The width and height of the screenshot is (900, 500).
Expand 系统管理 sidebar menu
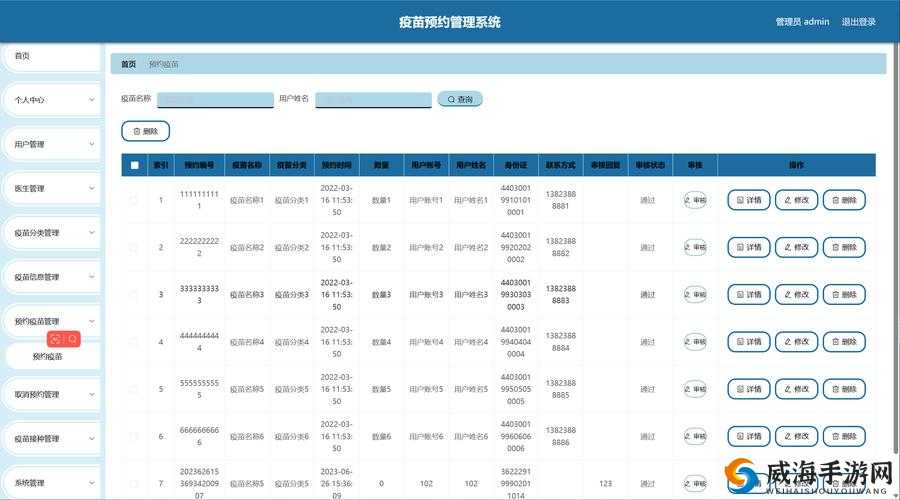[x=52, y=483]
